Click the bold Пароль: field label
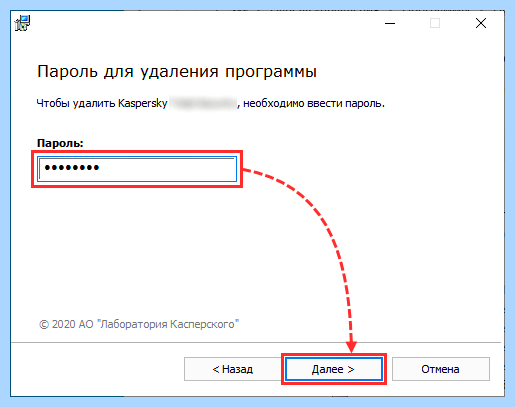Viewport: 515px width, 407px height. (60, 143)
